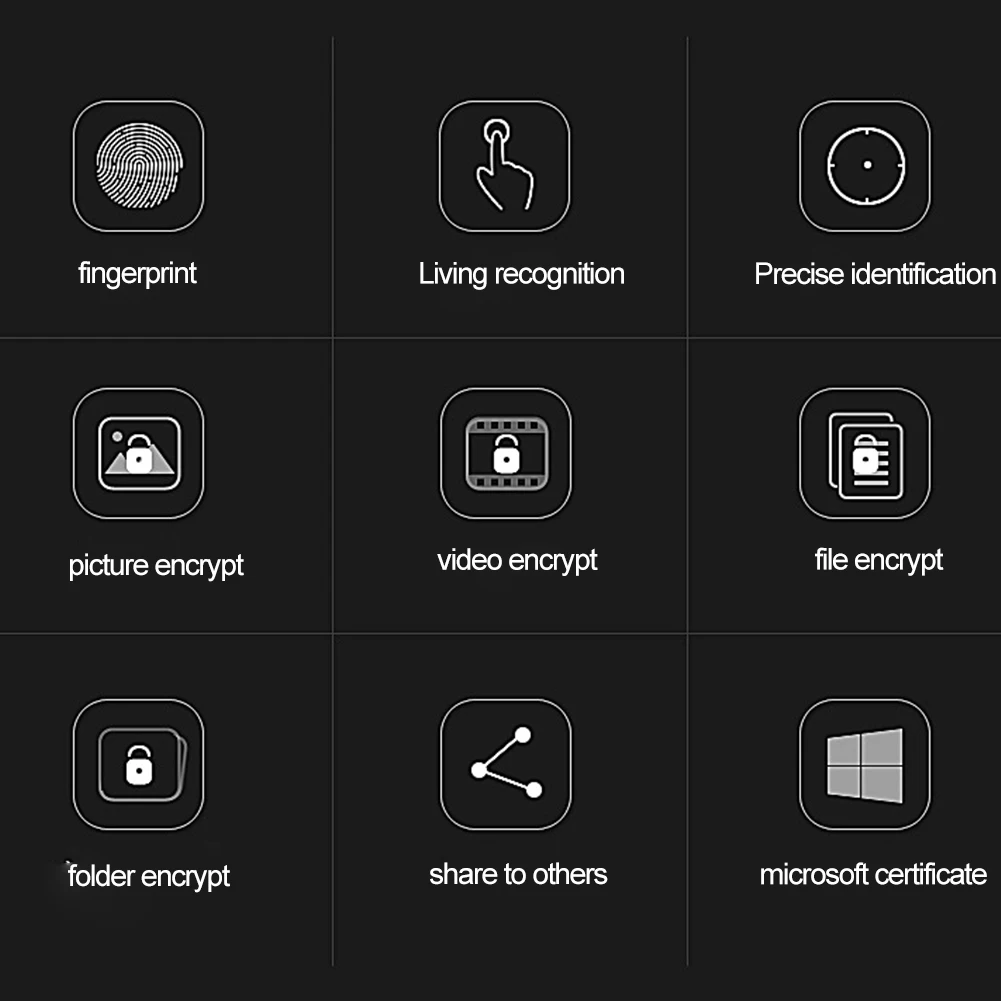The image size is (1001, 1001).
Task: Open the picture encrypt icon
Action: tap(139, 453)
